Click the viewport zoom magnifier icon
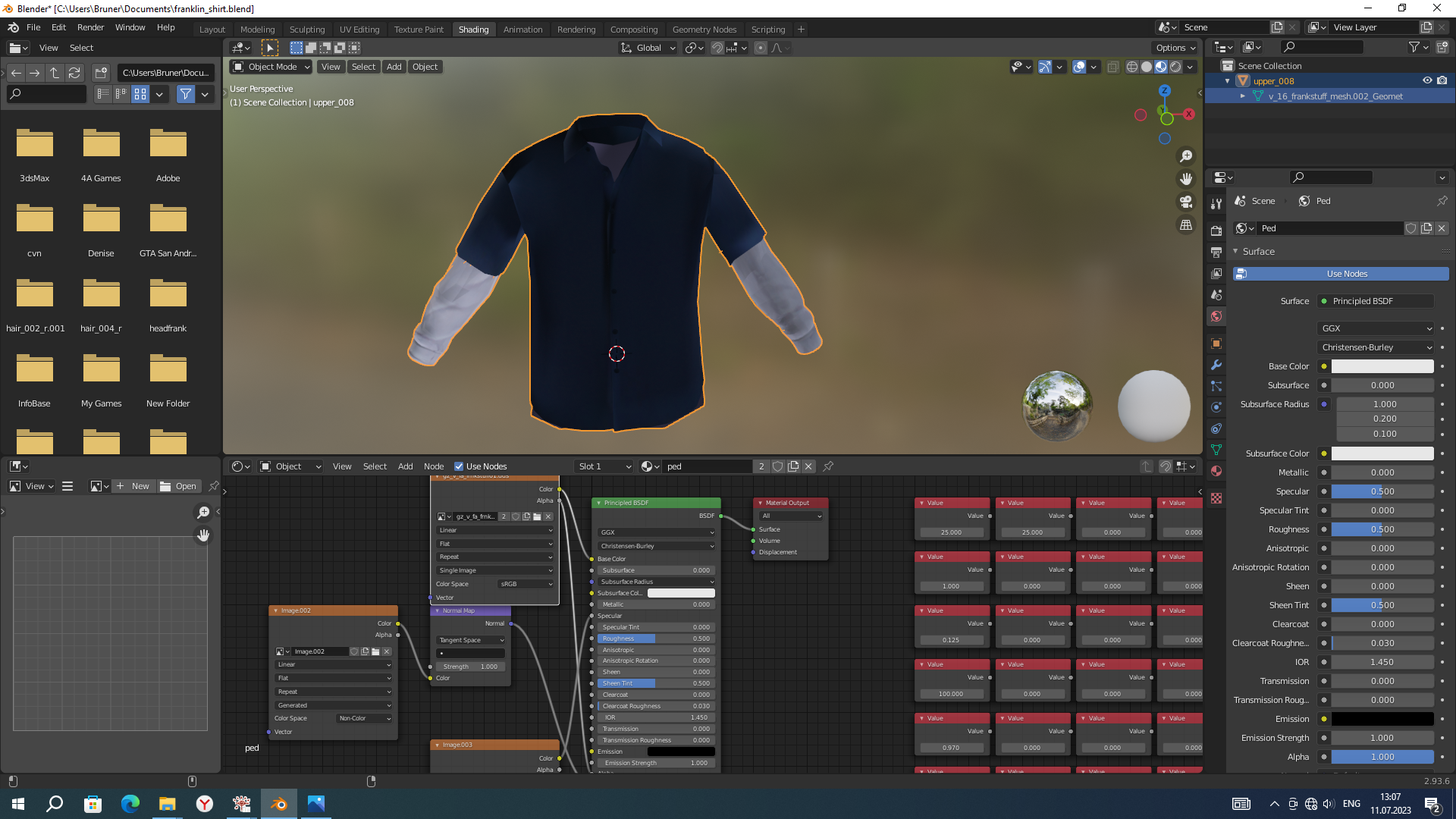Screen dimensions: 1456x819 (x=1186, y=156)
